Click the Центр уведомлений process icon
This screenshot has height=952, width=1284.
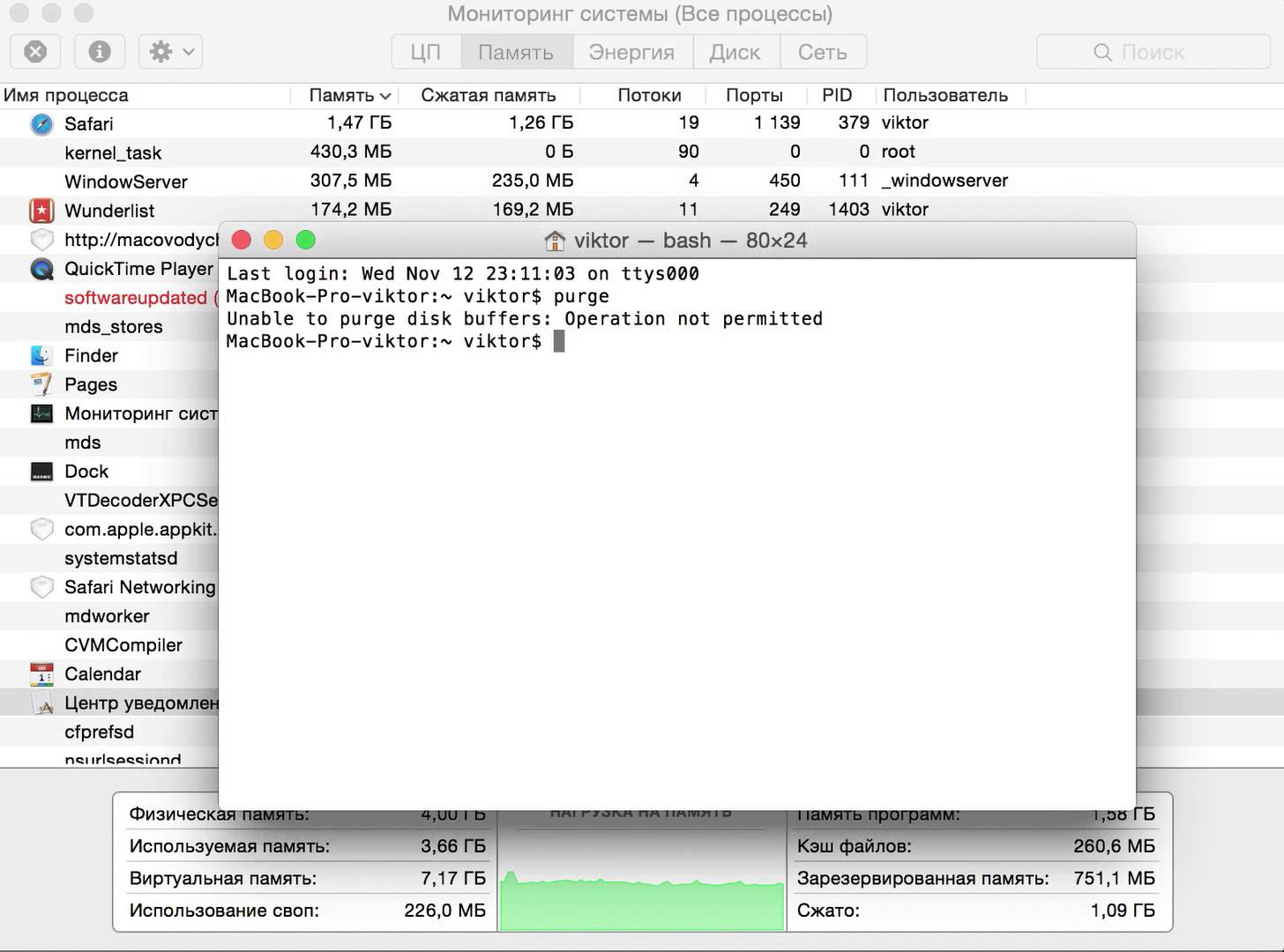click(41, 703)
